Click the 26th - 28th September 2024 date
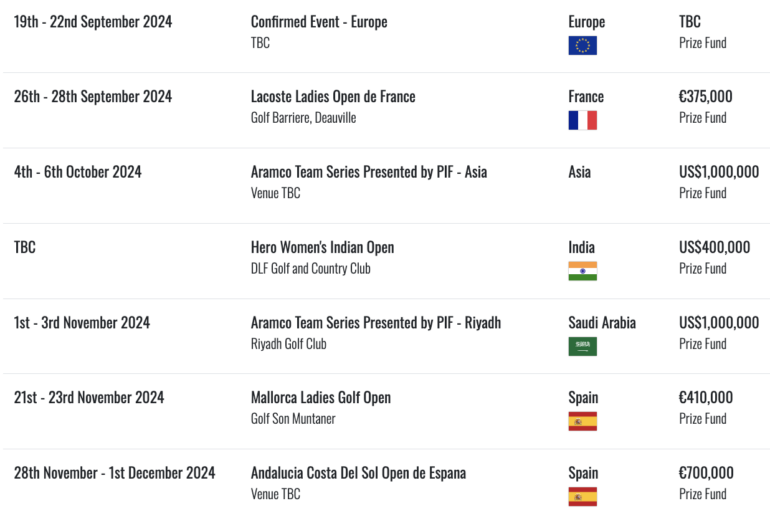 (x=93, y=97)
